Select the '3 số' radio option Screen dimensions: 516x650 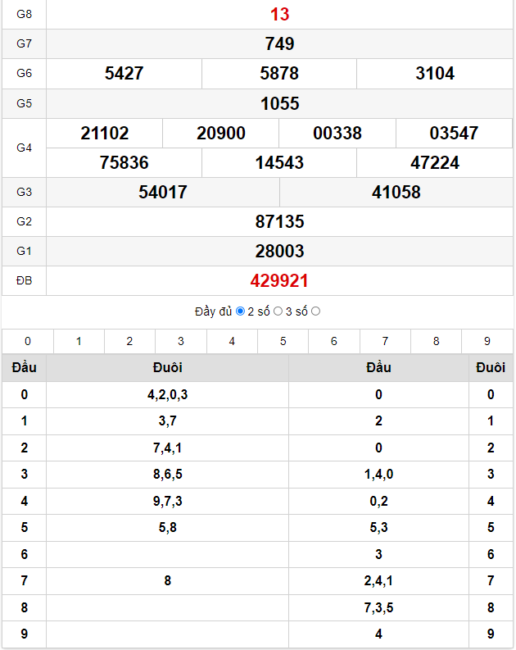(315, 311)
